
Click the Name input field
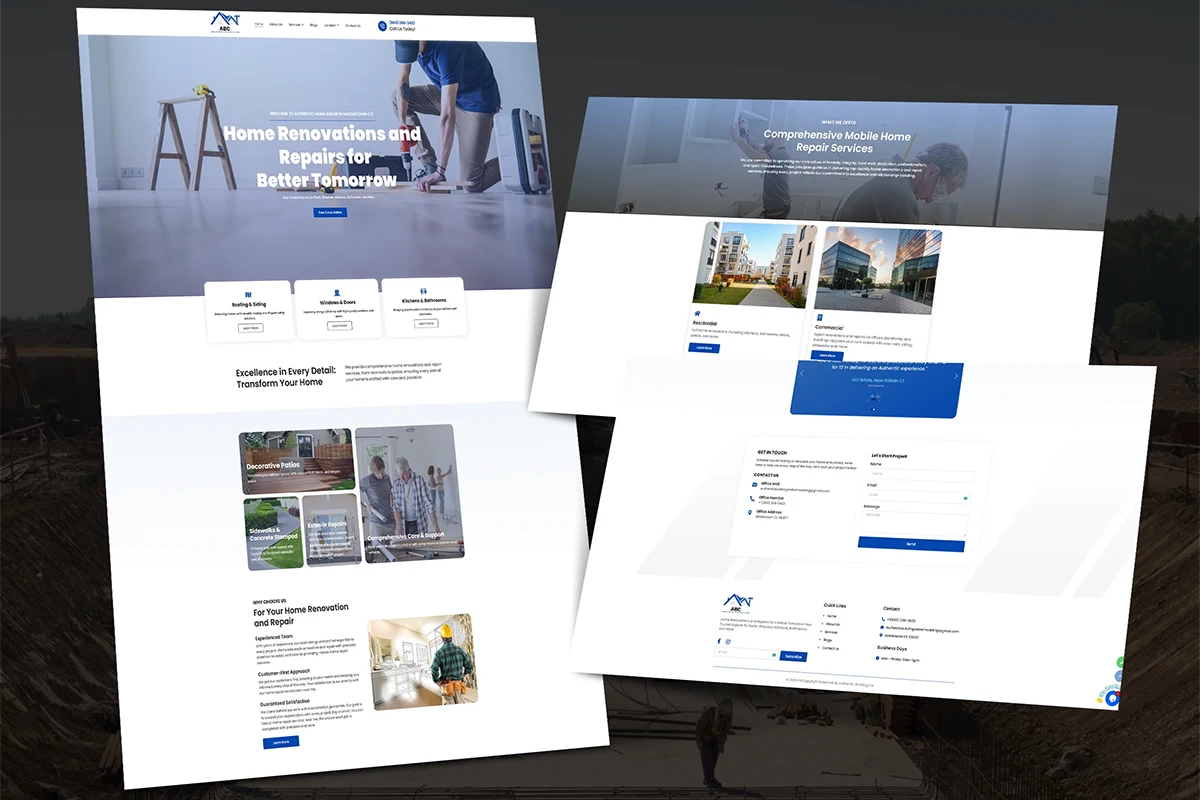(x=920, y=474)
